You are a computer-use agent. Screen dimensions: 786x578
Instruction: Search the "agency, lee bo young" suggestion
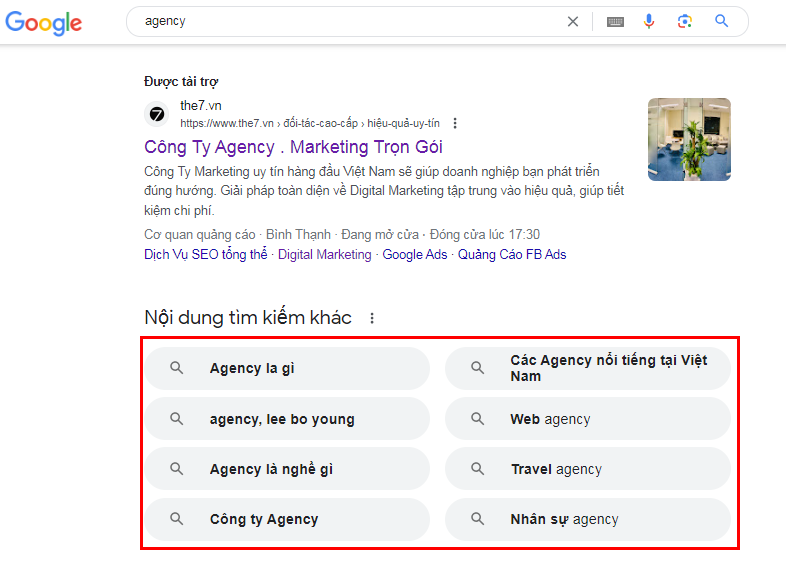pos(287,419)
